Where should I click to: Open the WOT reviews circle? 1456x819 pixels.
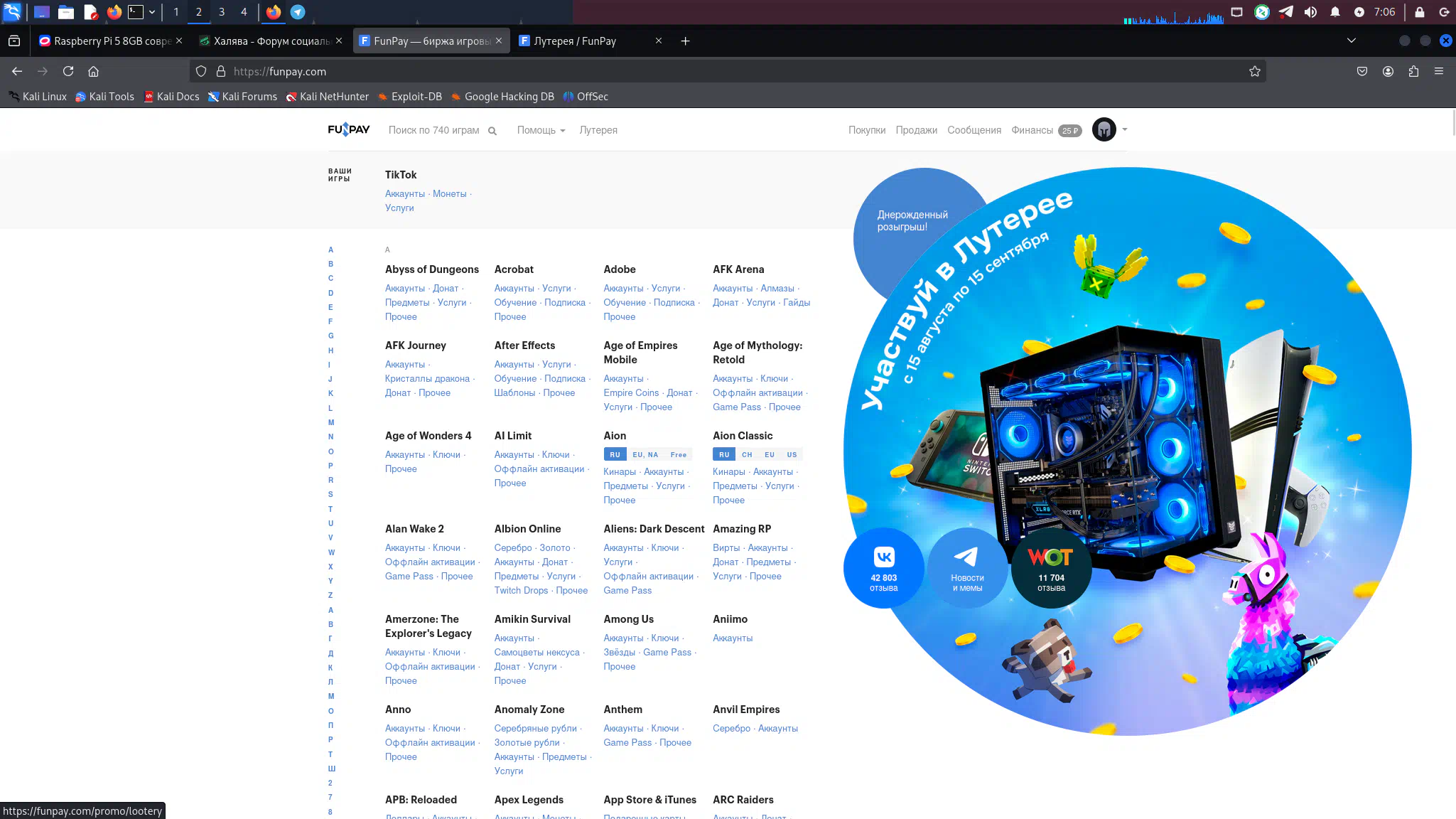point(1050,568)
